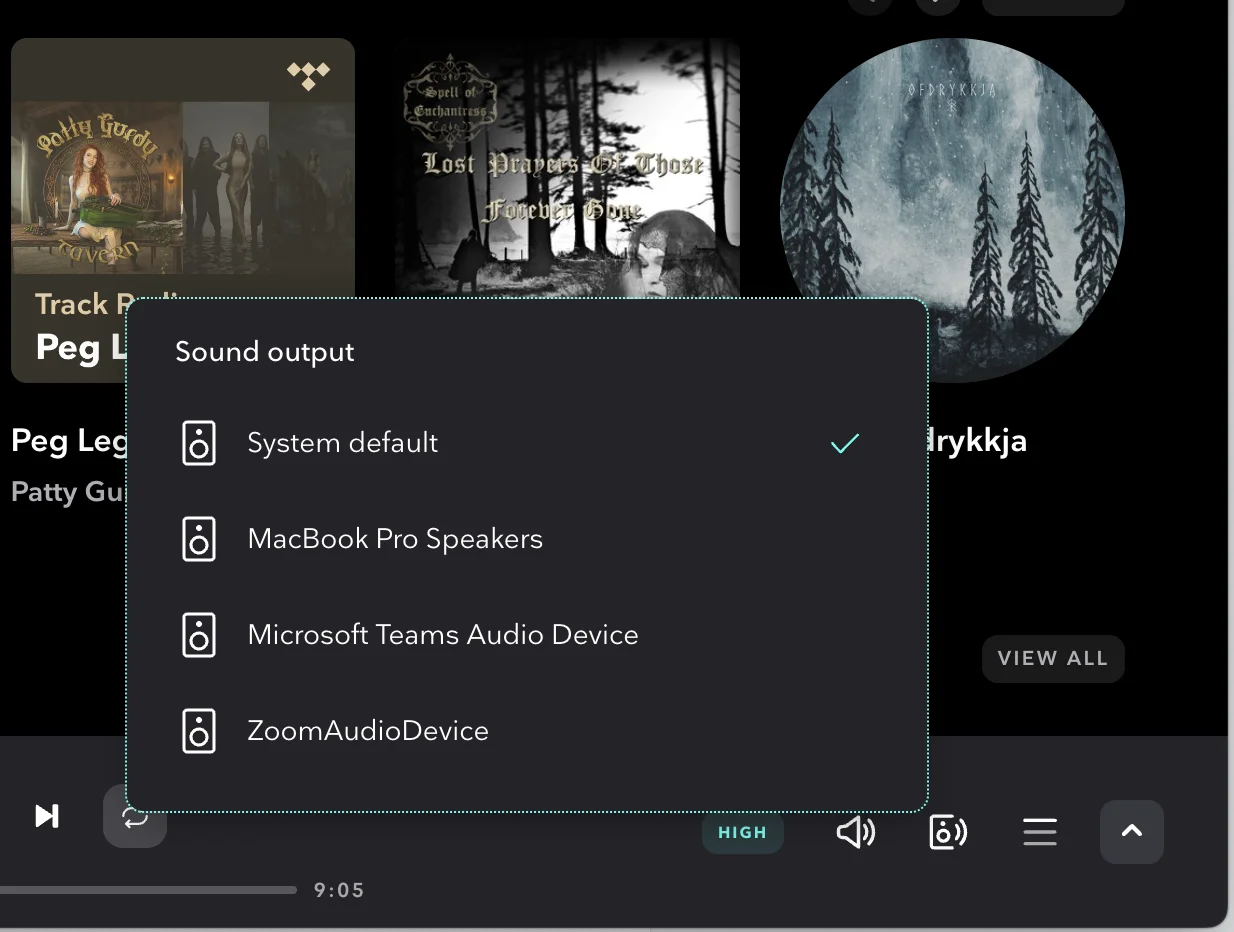The height and width of the screenshot is (932, 1234).
Task: Choose MacBook Pro Speakers as output
Action: (395, 539)
